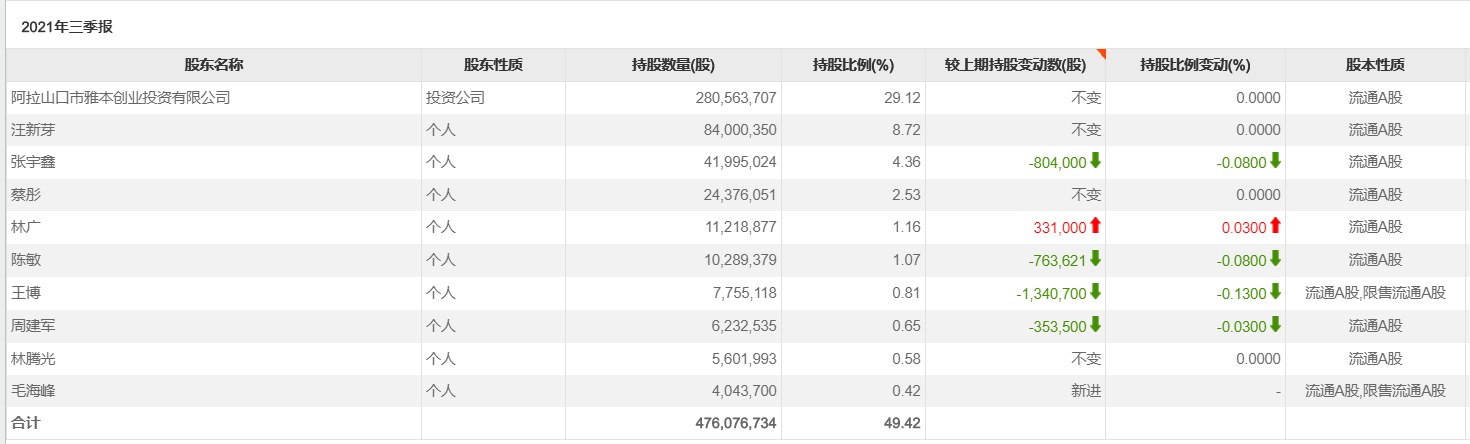Screen dimensions: 1470x444
Task: Click green down arrow in 张宇鑫 share change
Action: [x=1095, y=161]
